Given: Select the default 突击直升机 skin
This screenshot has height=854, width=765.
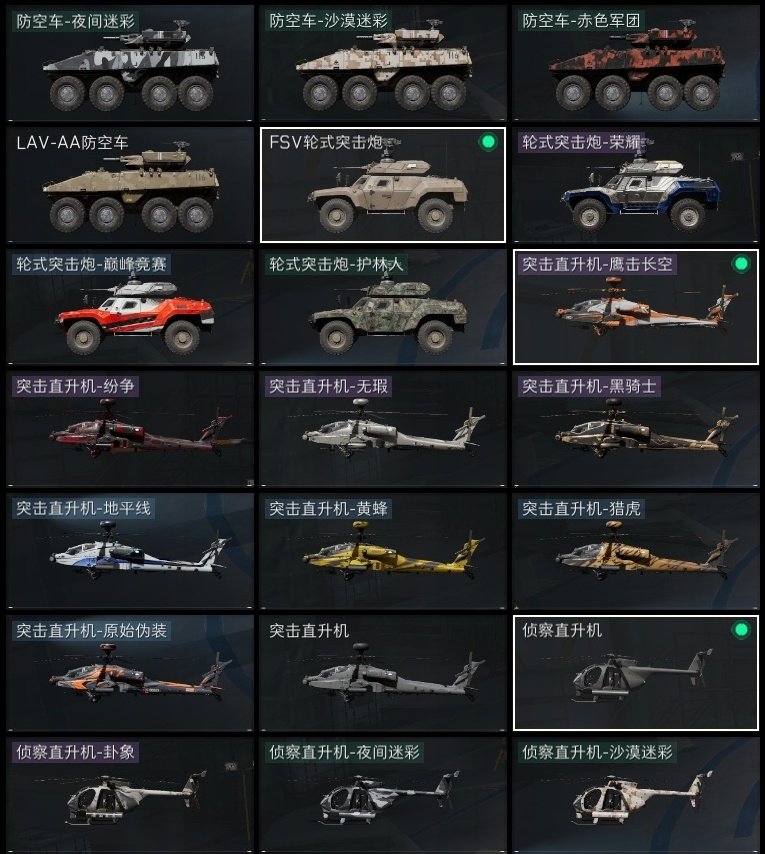Looking at the screenshot, I should tap(383, 673).
